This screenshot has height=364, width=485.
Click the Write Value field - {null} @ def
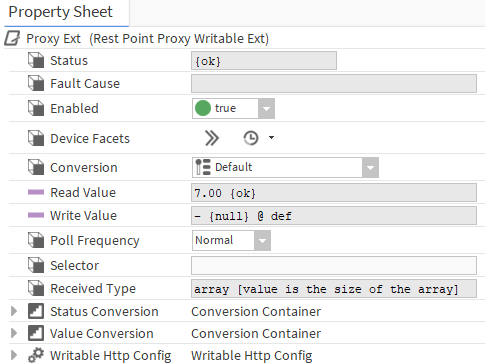tap(334, 216)
